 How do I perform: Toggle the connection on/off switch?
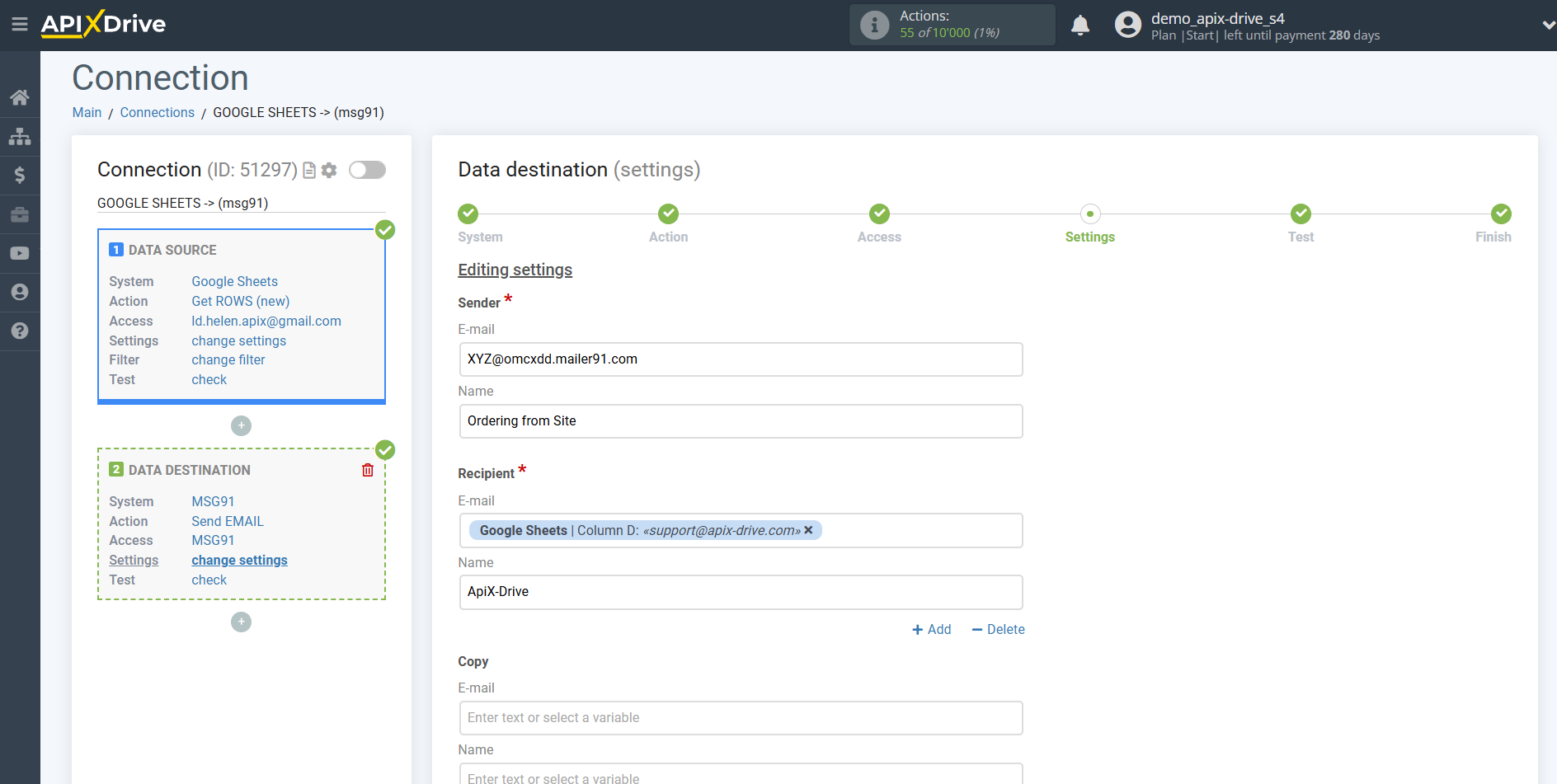(x=367, y=170)
